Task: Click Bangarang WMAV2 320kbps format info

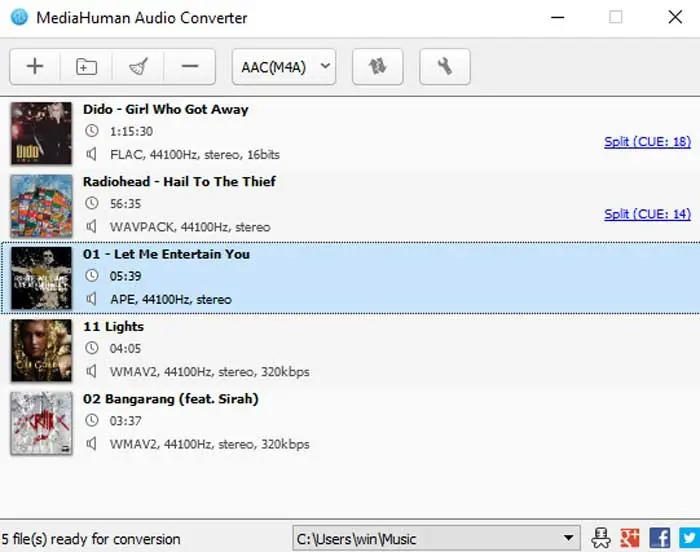Action: [209, 444]
